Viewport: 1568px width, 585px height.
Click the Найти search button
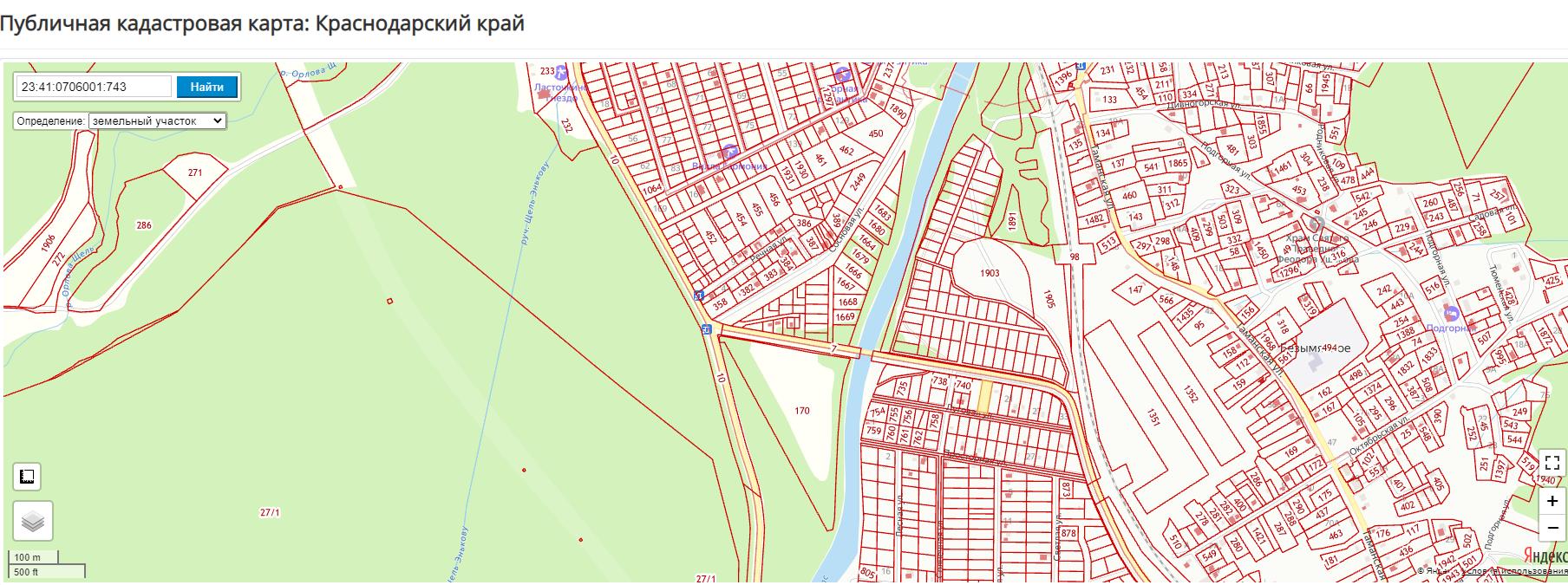click(x=206, y=87)
